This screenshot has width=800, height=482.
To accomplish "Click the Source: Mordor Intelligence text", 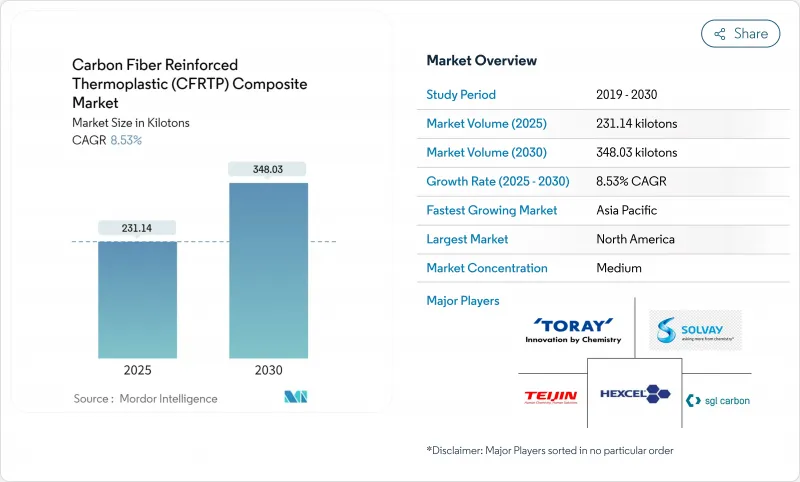I will click(145, 398).
